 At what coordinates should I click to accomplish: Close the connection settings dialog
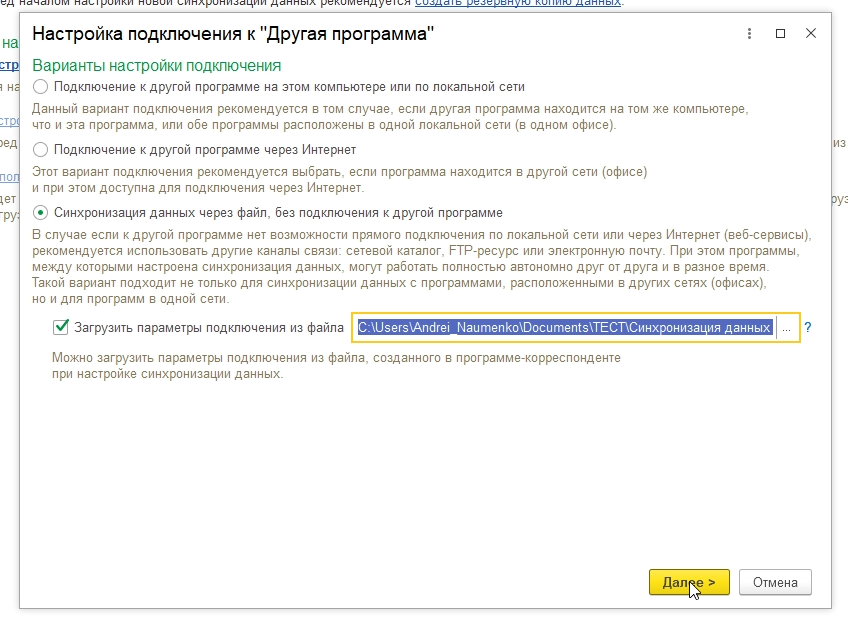[811, 34]
